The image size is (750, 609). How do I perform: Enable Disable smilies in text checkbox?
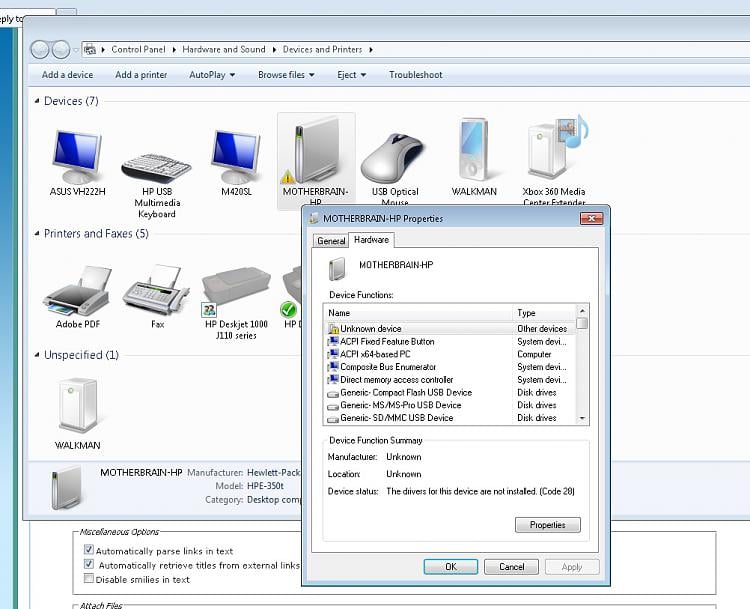point(88,578)
